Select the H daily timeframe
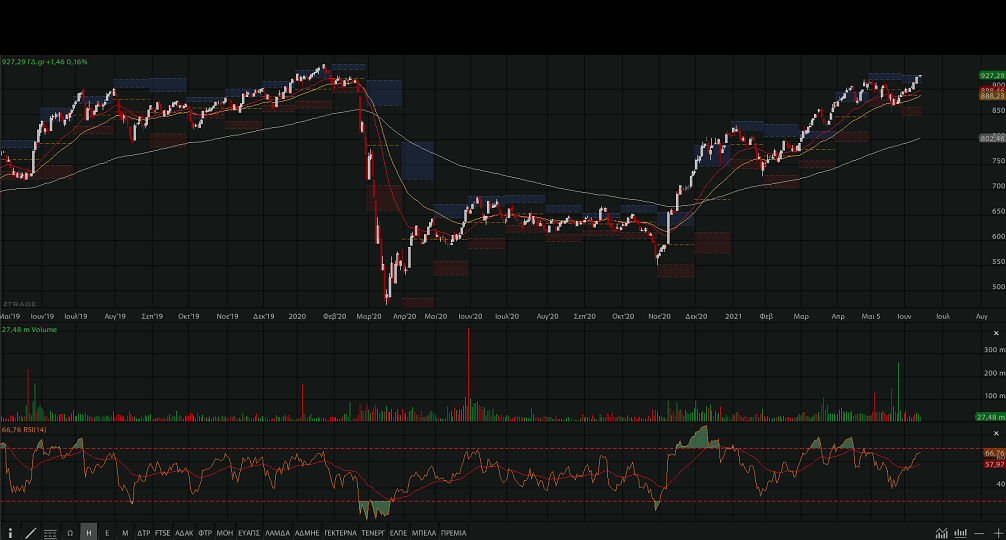1006x540 pixels. coord(89,533)
